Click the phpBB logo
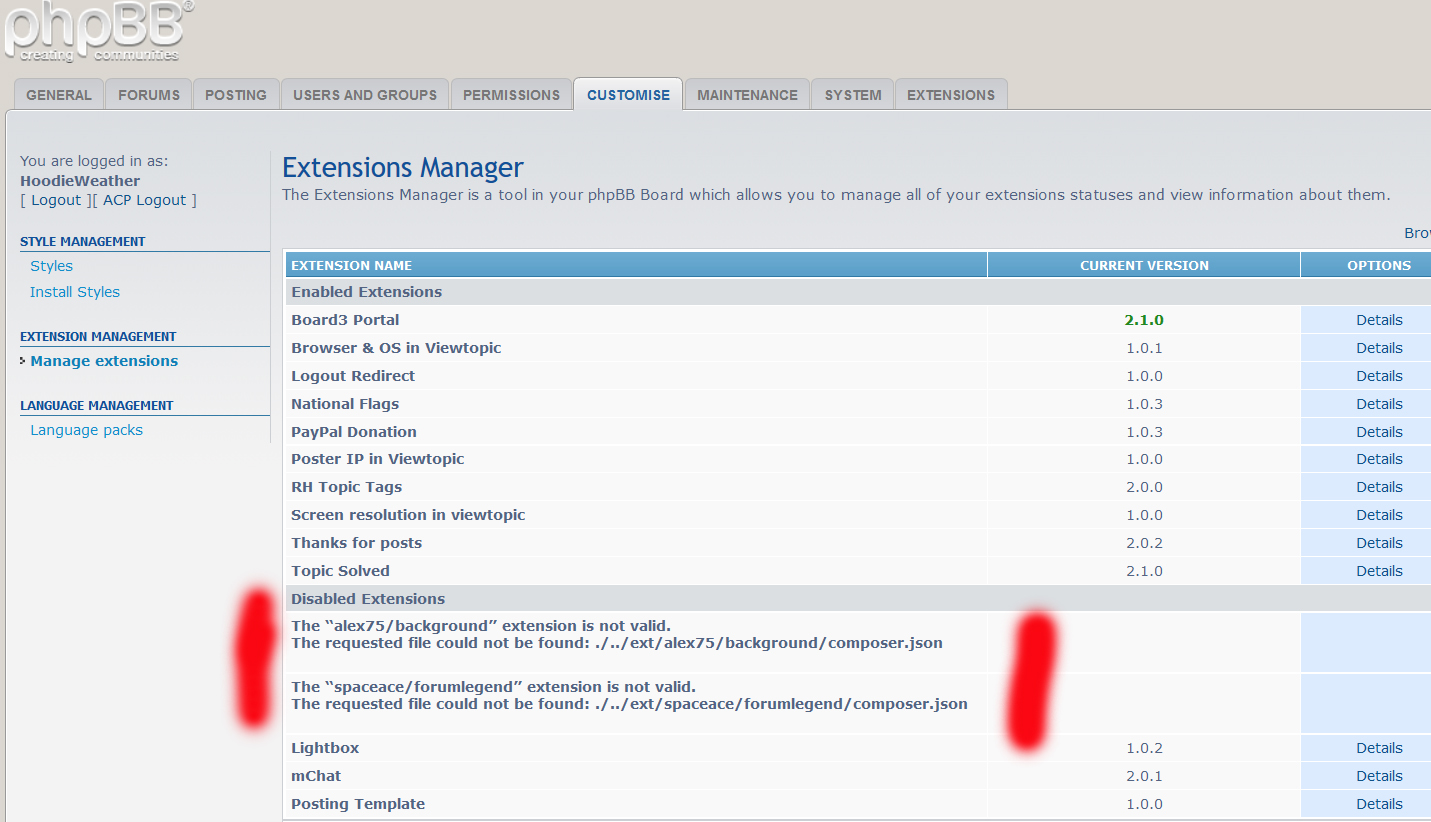The height and width of the screenshot is (822, 1431). 98,32
